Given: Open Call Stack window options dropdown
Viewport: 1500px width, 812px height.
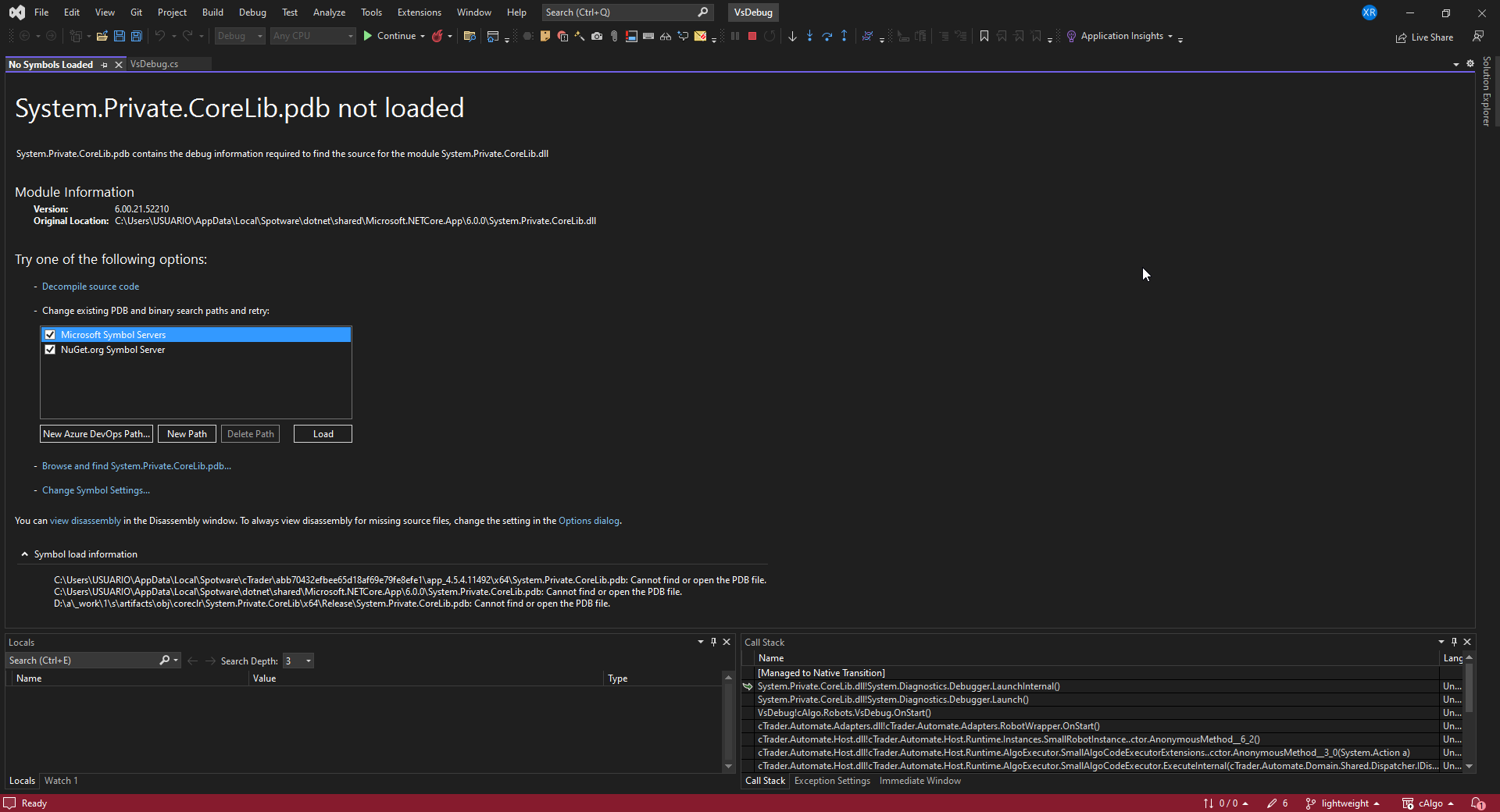Looking at the screenshot, I should 1441,642.
